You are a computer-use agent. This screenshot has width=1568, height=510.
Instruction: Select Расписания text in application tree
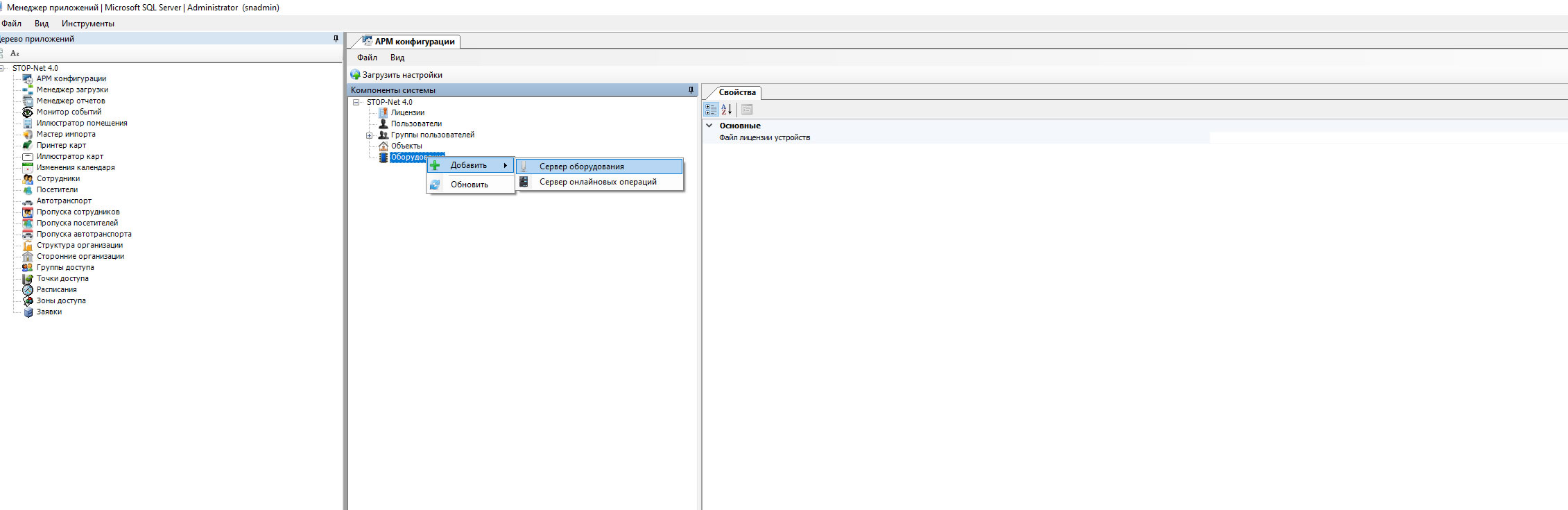pos(57,289)
